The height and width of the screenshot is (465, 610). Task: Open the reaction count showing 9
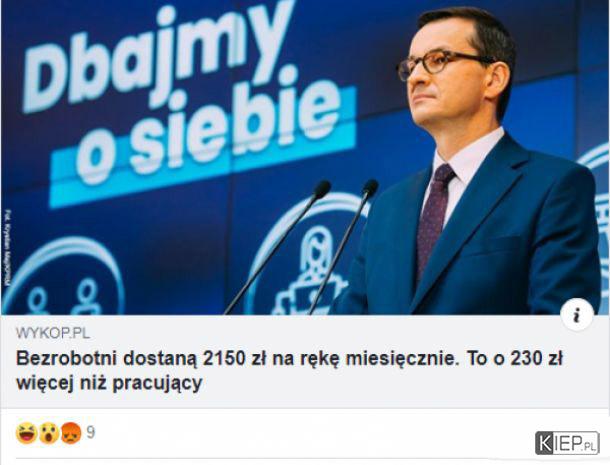tap(90, 432)
